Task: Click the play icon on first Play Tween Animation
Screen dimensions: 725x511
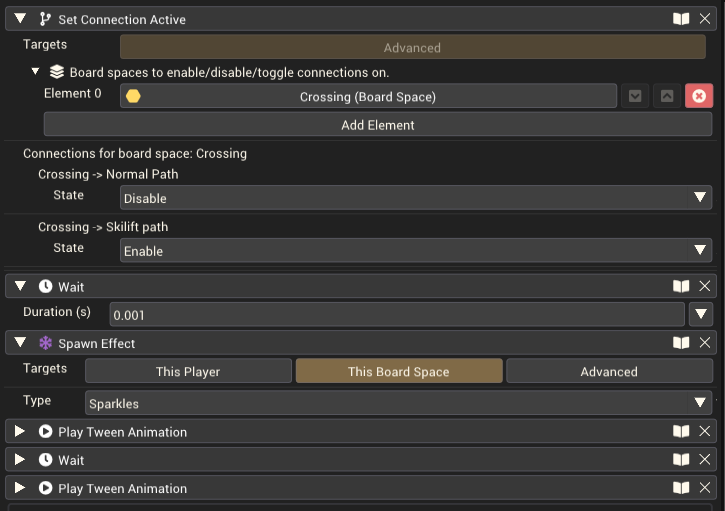Action: [45, 431]
